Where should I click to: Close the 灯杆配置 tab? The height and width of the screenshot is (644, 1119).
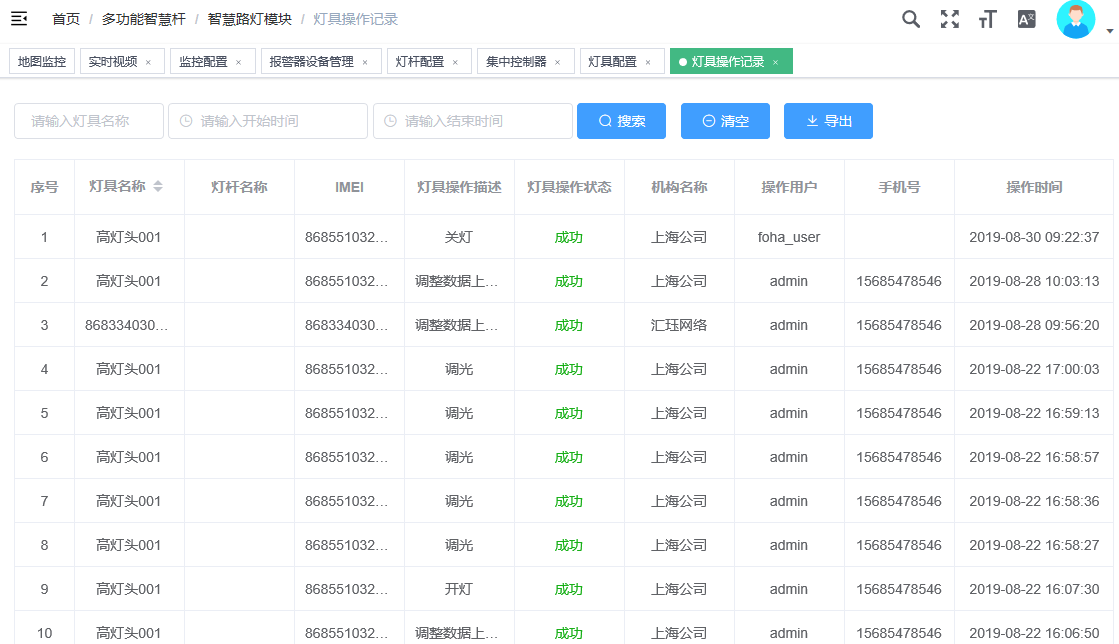coord(455,62)
